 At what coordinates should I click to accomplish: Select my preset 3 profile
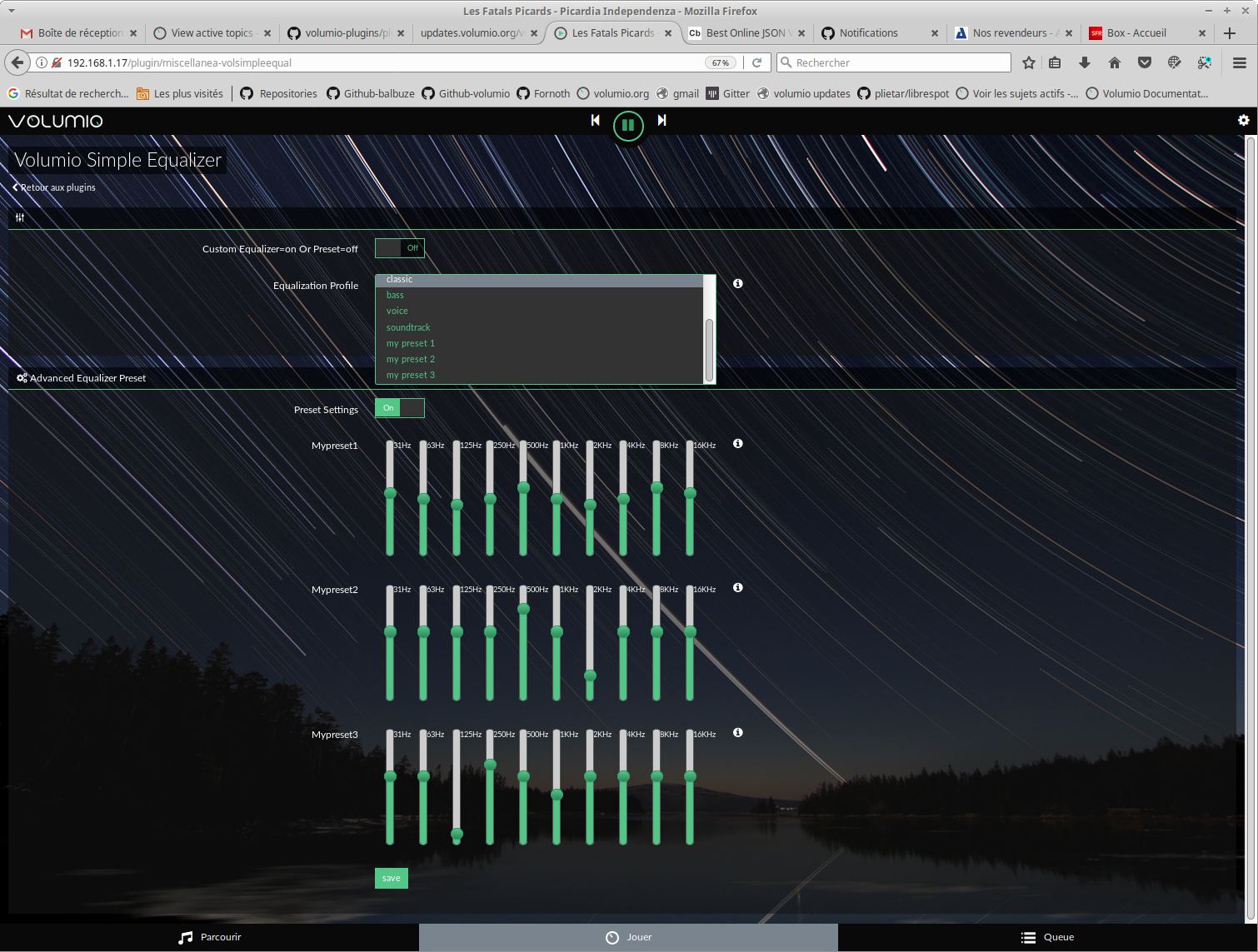539,375
